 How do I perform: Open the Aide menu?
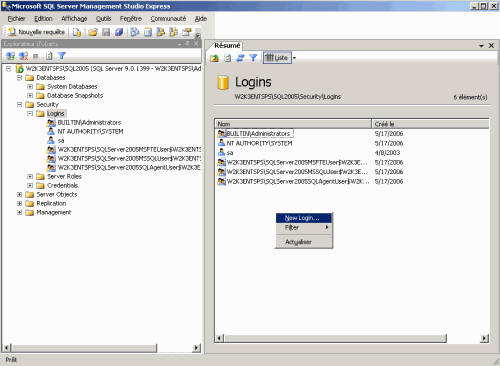point(201,19)
